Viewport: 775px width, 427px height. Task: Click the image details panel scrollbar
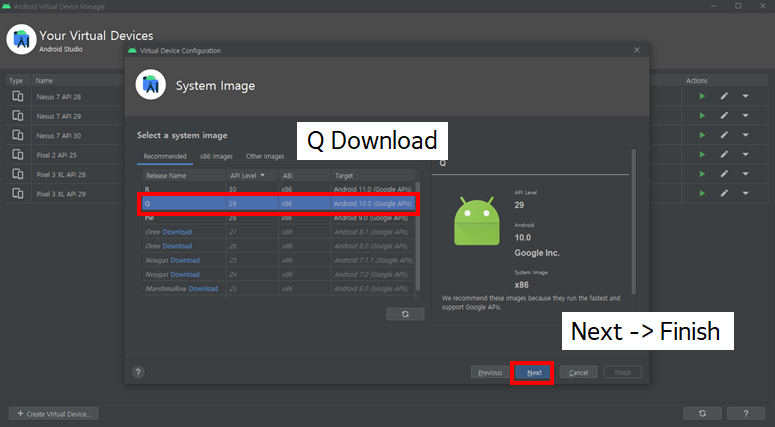(x=634, y=221)
